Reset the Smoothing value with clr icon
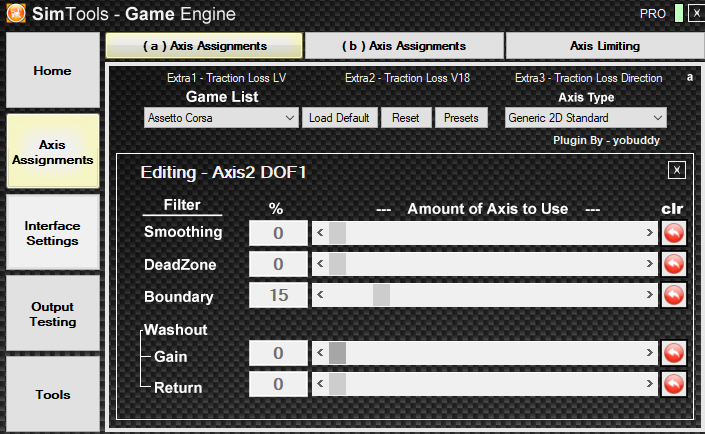The image size is (705, 434). click(x=674, y=233)
